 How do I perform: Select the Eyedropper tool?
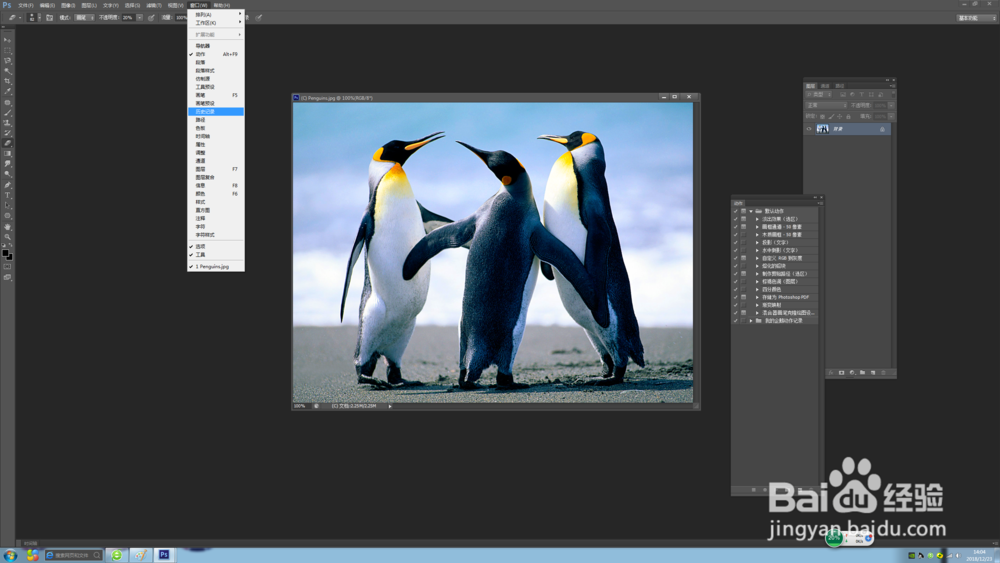tap(8, 92)
